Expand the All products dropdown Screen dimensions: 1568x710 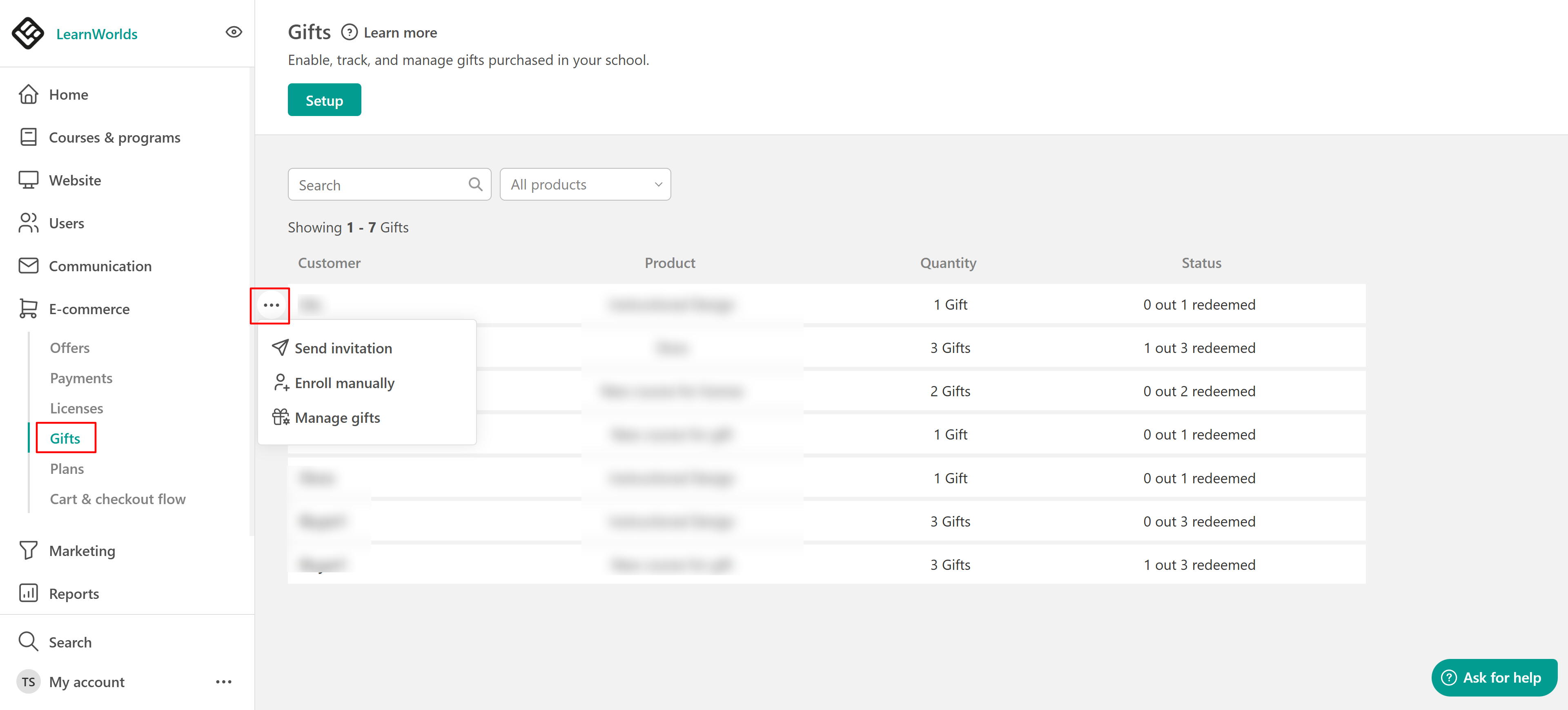(x=585, y=185)
